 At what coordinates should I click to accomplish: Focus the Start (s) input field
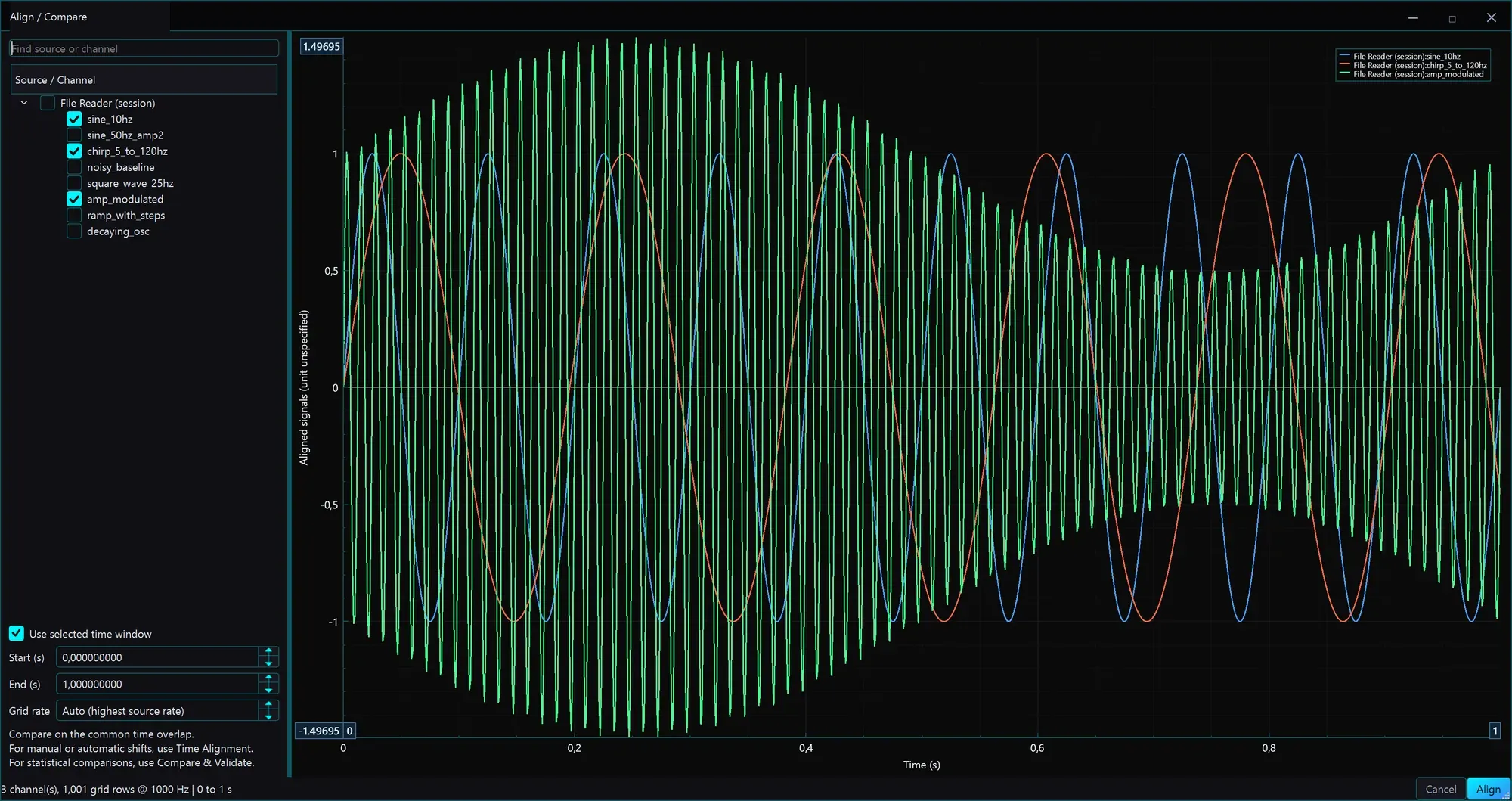pyautogui.click(x=158, y=657)
